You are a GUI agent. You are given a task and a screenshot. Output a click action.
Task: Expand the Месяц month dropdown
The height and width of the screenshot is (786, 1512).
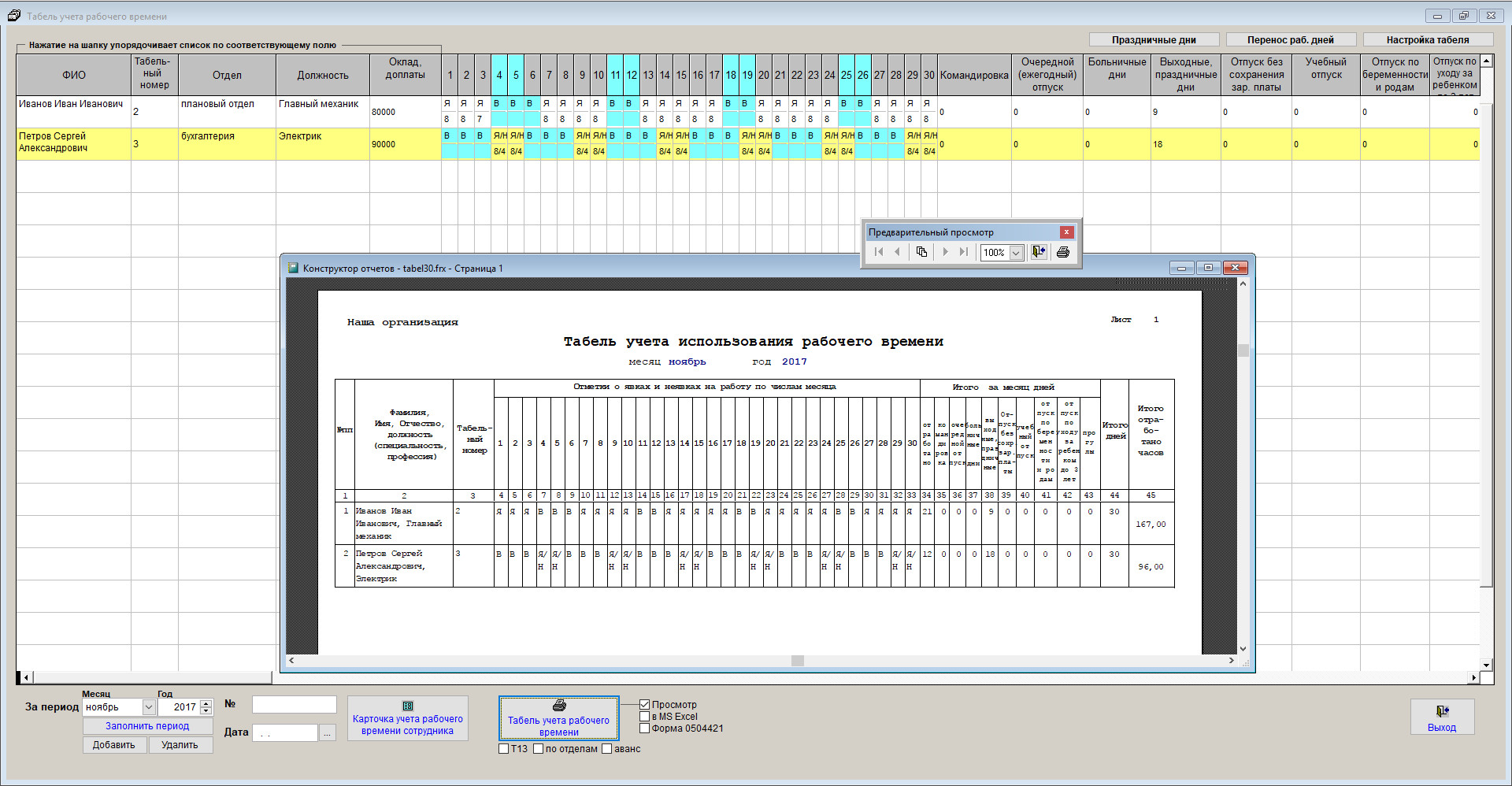click(148, 707)
